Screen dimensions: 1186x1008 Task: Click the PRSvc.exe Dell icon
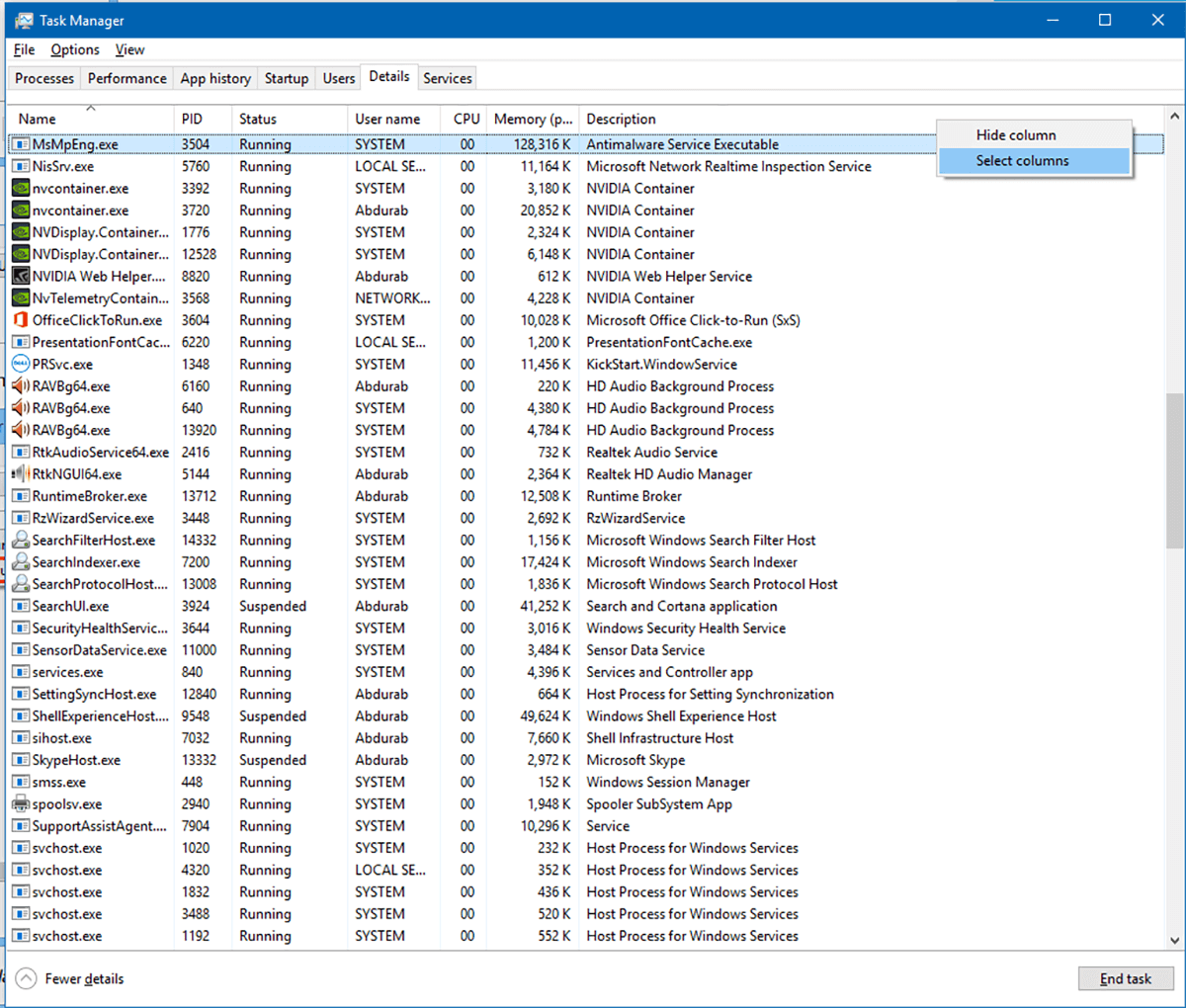click(20, 364)
